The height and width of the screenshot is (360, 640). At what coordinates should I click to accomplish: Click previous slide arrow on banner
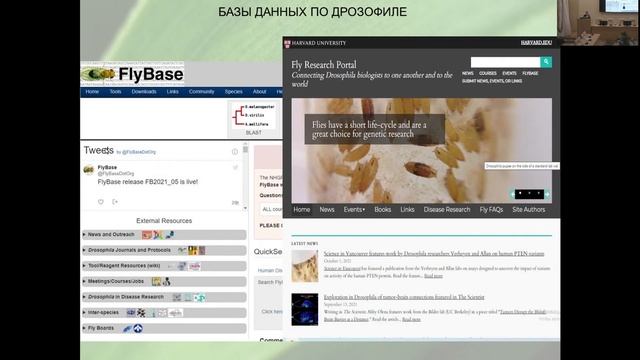point(512,195)
